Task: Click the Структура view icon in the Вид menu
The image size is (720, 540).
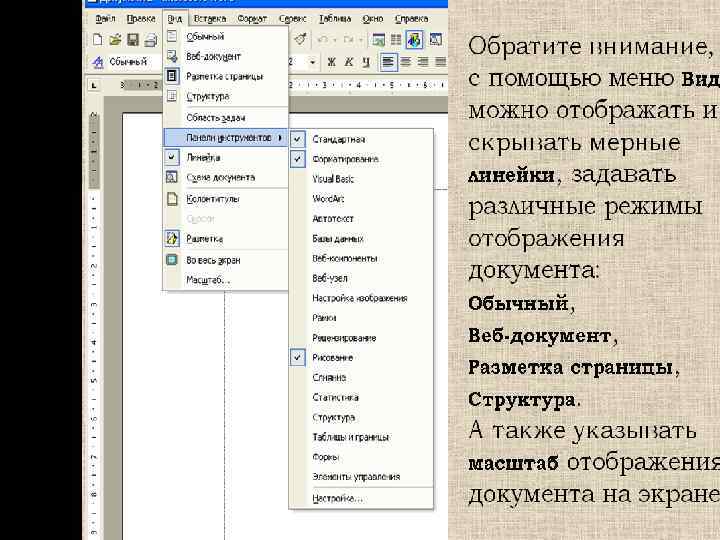Action: click(x=172, y=96)
